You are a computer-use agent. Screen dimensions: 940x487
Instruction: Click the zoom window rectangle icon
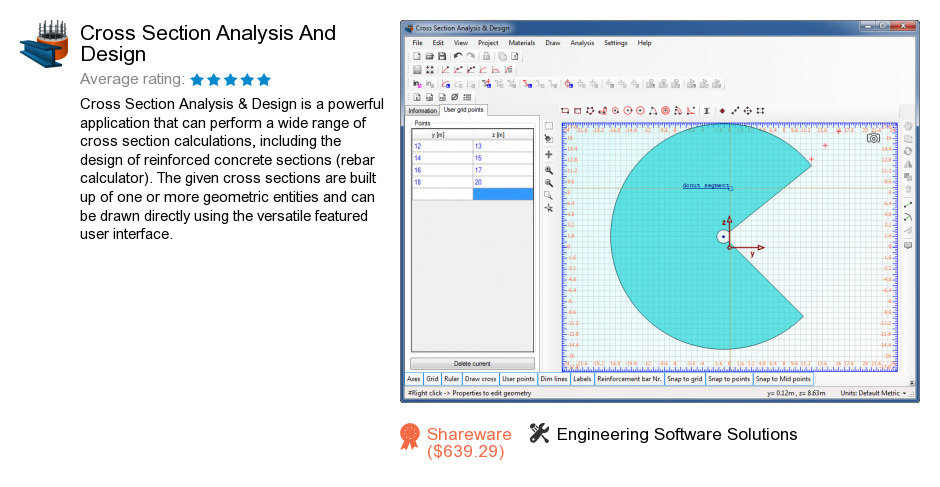pyautogui.click(x=549, y=196)
